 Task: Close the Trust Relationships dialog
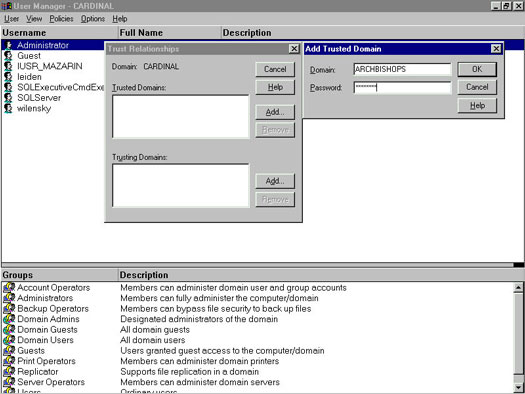[294, 49]
